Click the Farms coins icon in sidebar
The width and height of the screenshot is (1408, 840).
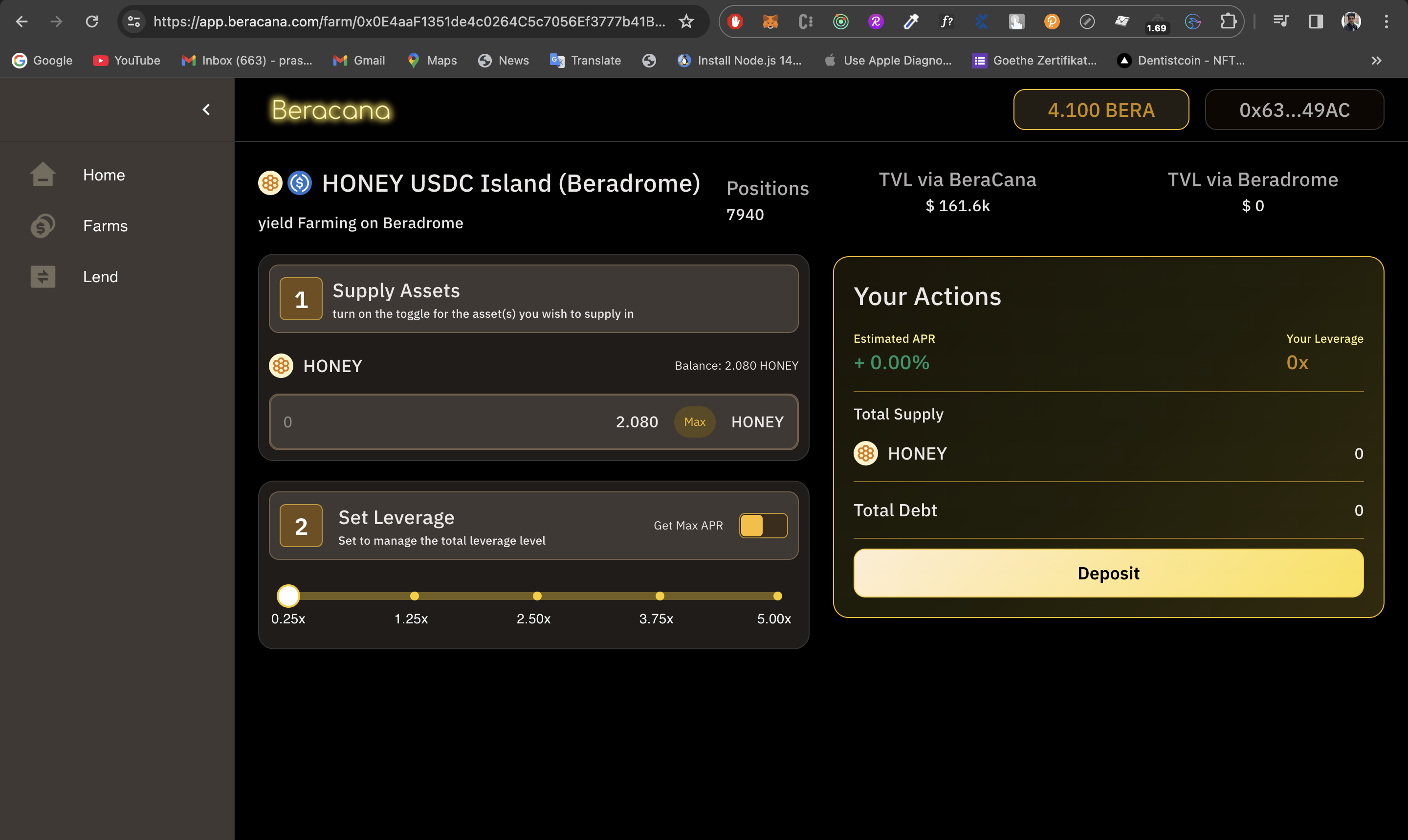coord(43,226)
